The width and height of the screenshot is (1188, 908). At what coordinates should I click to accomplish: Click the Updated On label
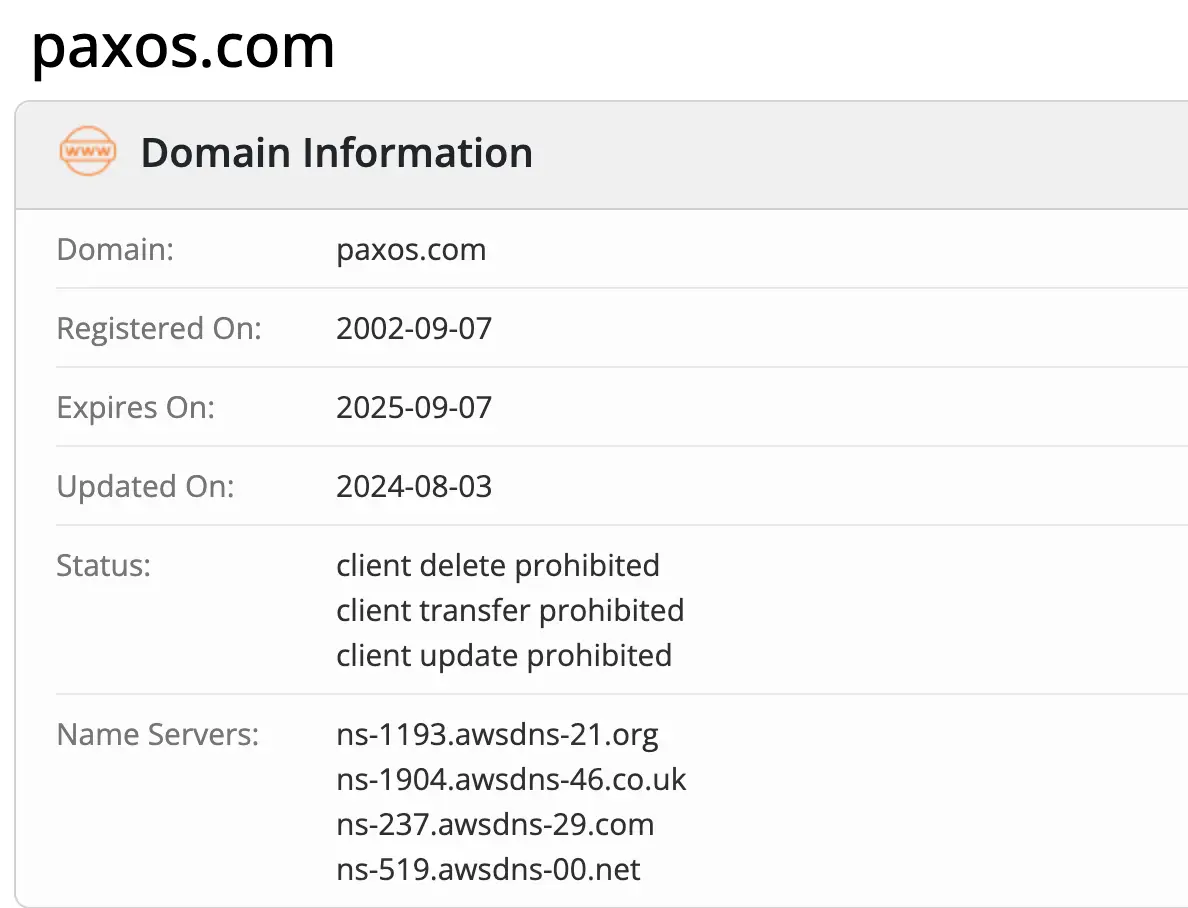click(x=145, y=487)
